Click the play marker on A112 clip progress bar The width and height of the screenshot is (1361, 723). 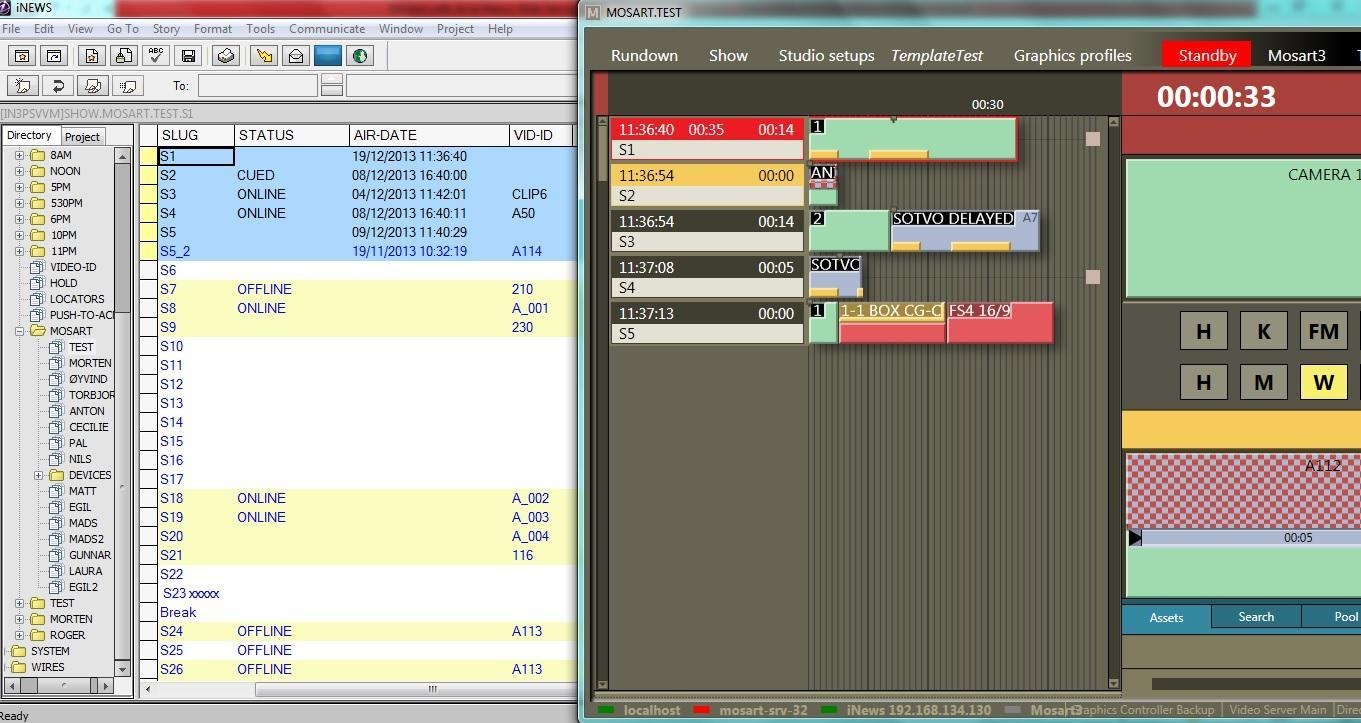(1134, 538)
